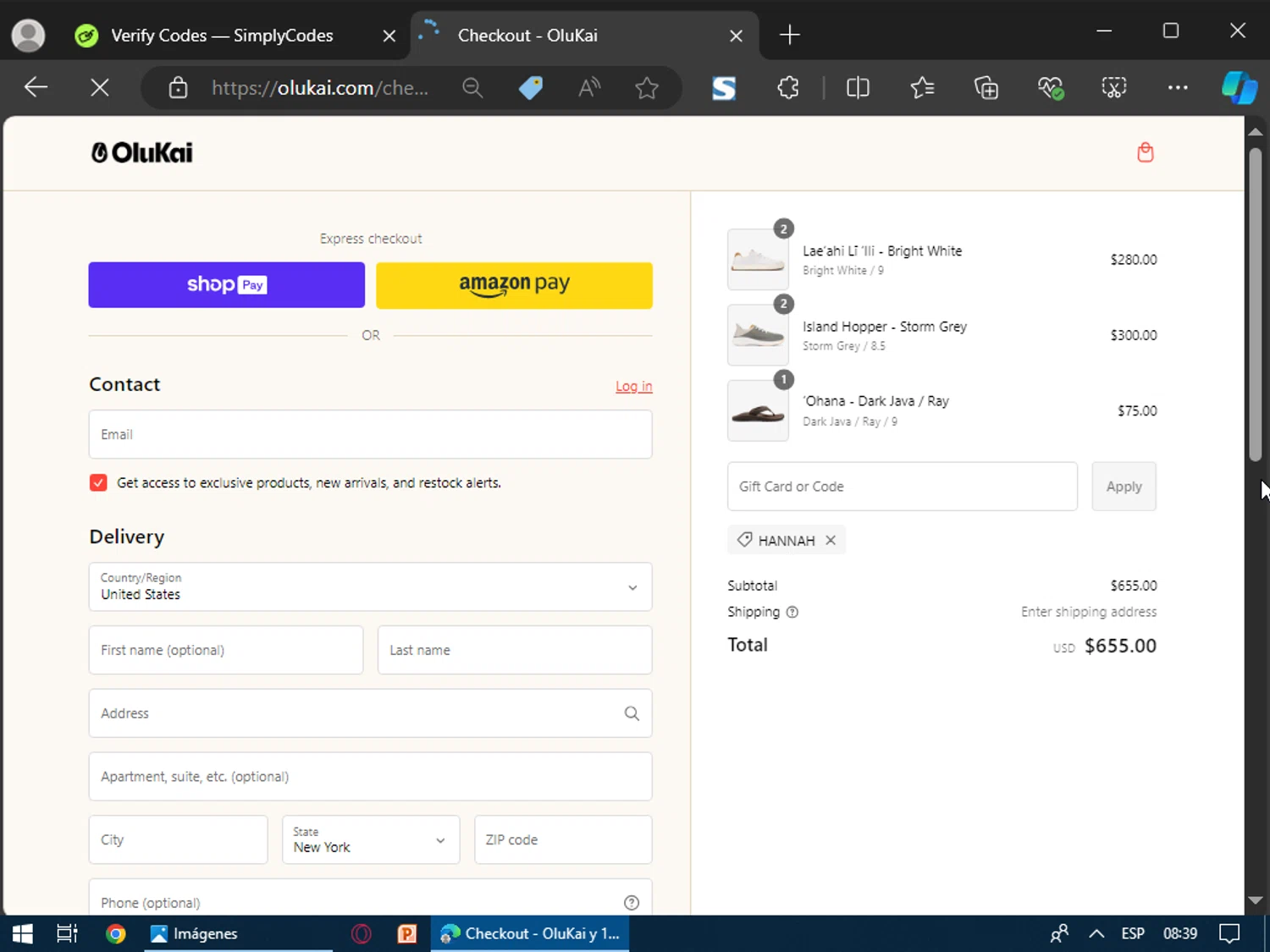Focus Gift Card or Code field
This screenshot has height=952, width=1270.
tap(903, 486)
